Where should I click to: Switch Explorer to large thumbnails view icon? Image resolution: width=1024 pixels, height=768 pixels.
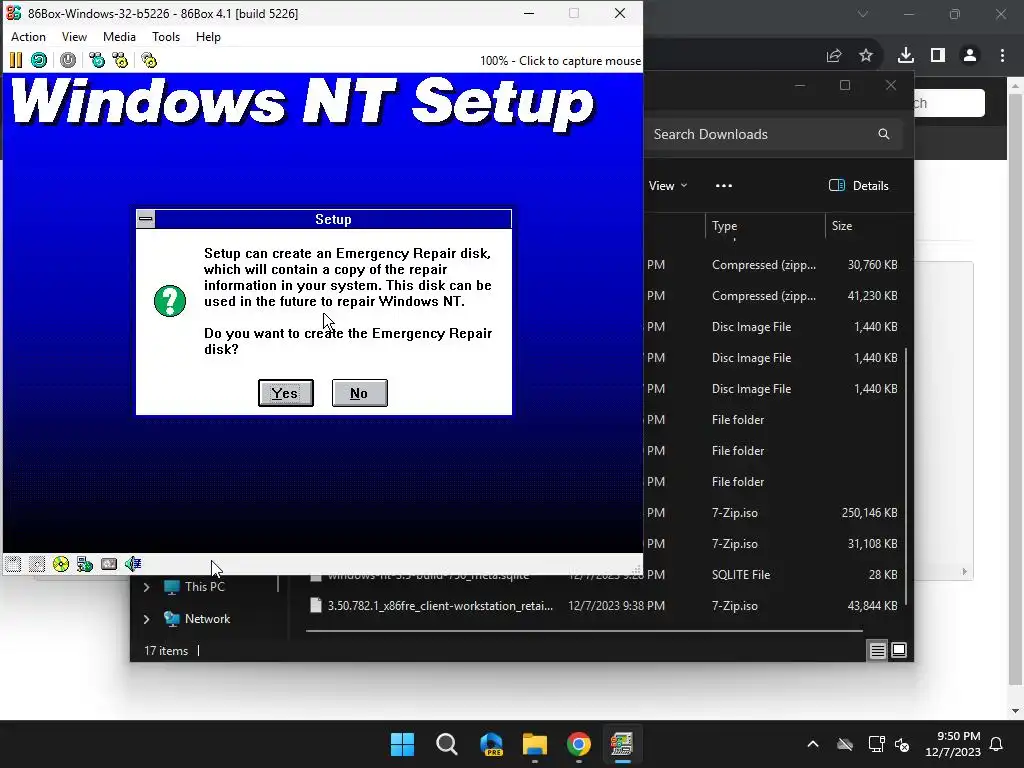pos(899,650)
